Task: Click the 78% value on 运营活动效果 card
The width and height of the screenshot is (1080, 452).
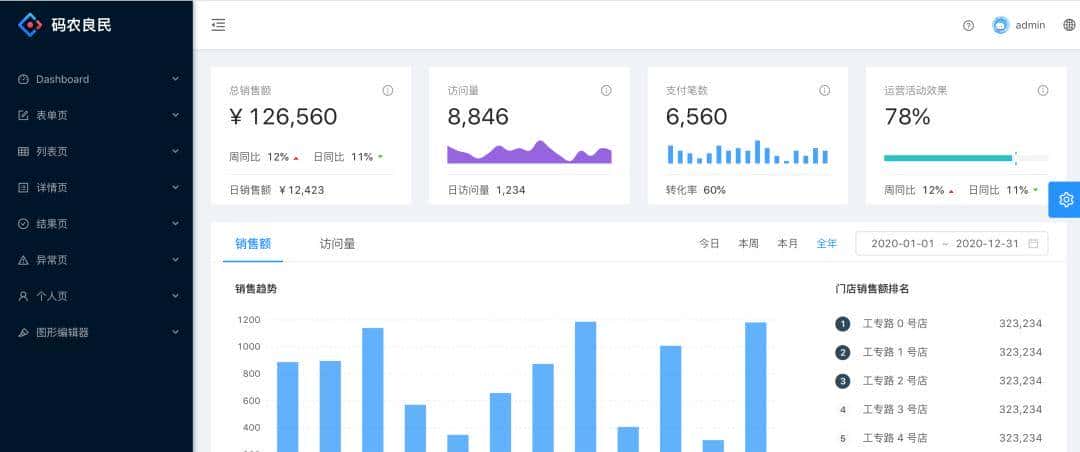Action: click(907, 117)
